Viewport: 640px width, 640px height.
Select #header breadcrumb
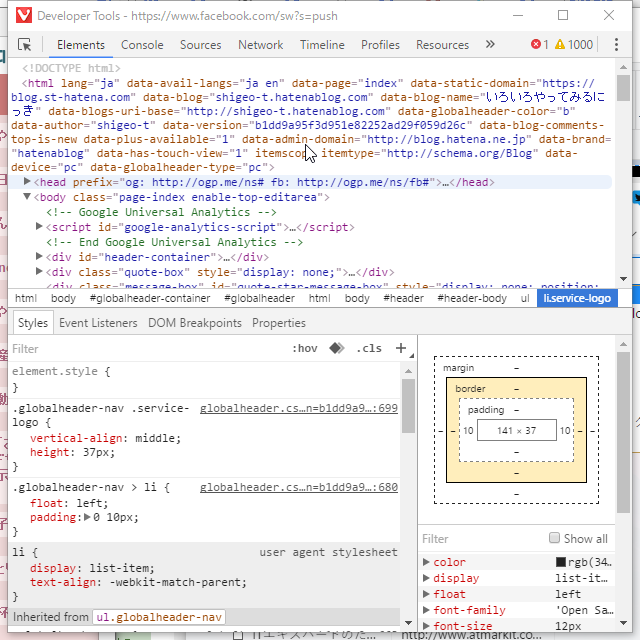tap(403, 298)
